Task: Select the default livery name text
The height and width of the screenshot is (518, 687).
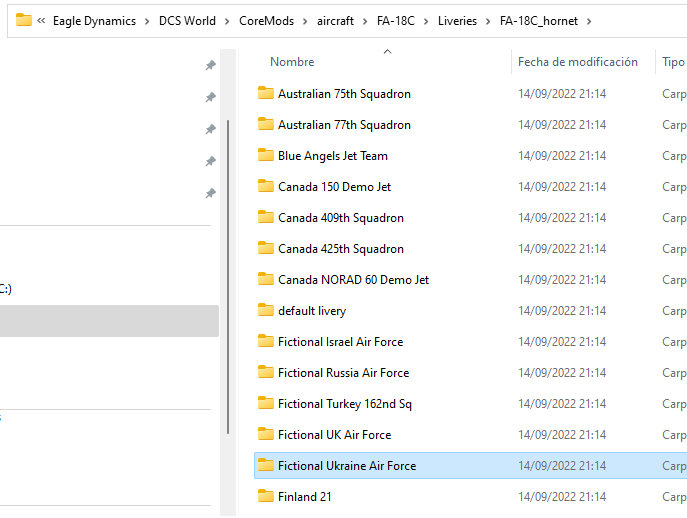Action: 312,311
